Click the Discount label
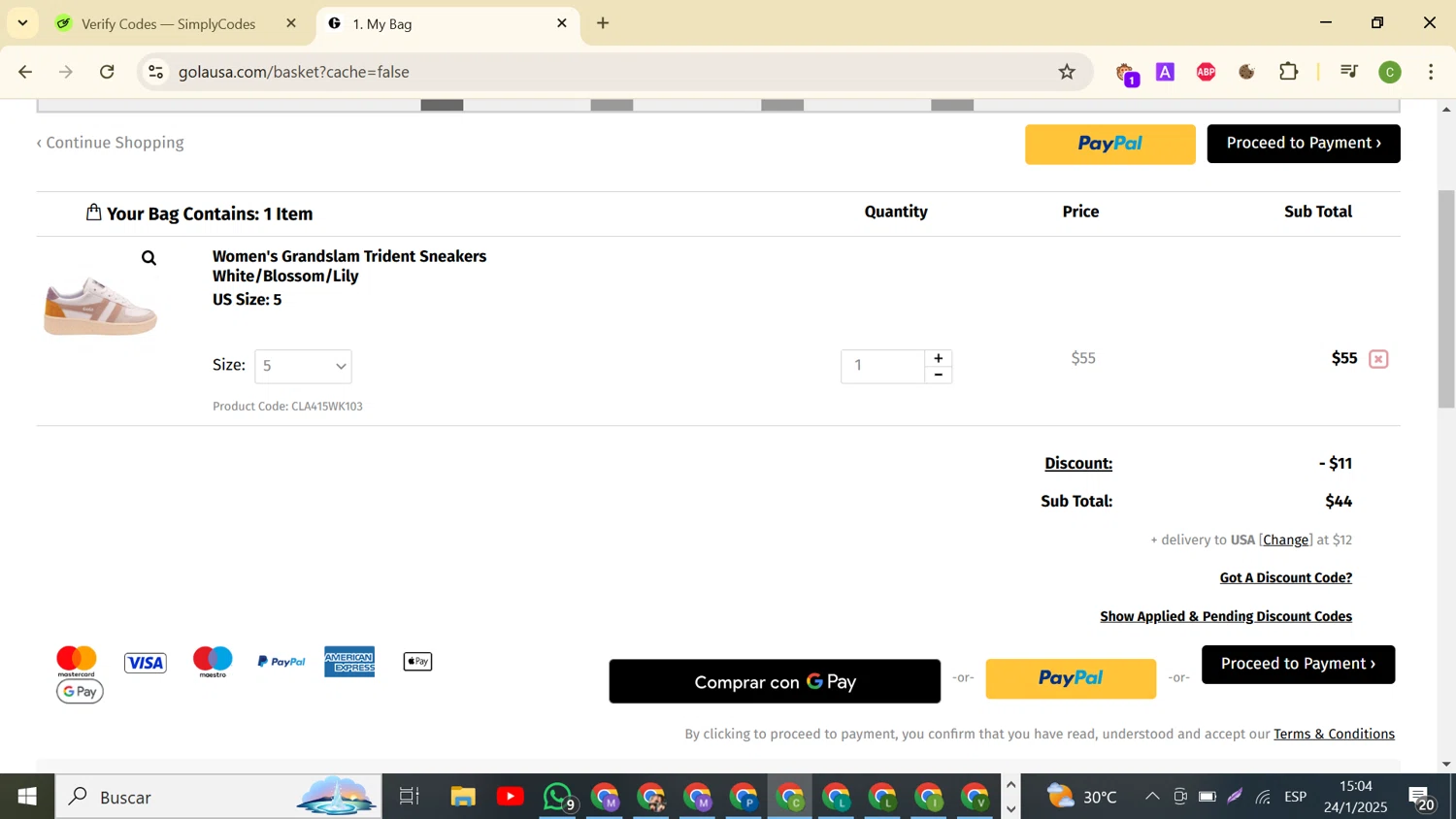Screen dimensions: 1456x819 click(1078, 464)
